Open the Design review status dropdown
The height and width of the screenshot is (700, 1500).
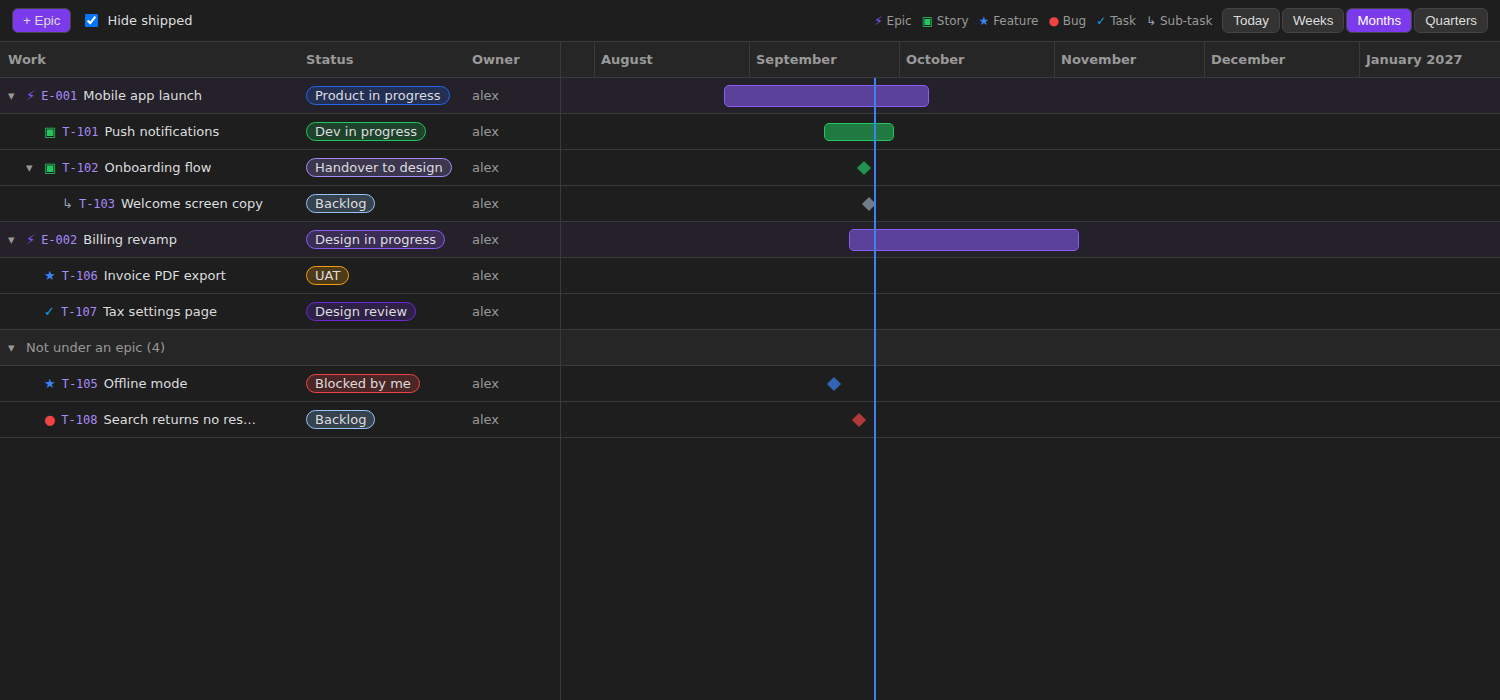coord(361,312)
